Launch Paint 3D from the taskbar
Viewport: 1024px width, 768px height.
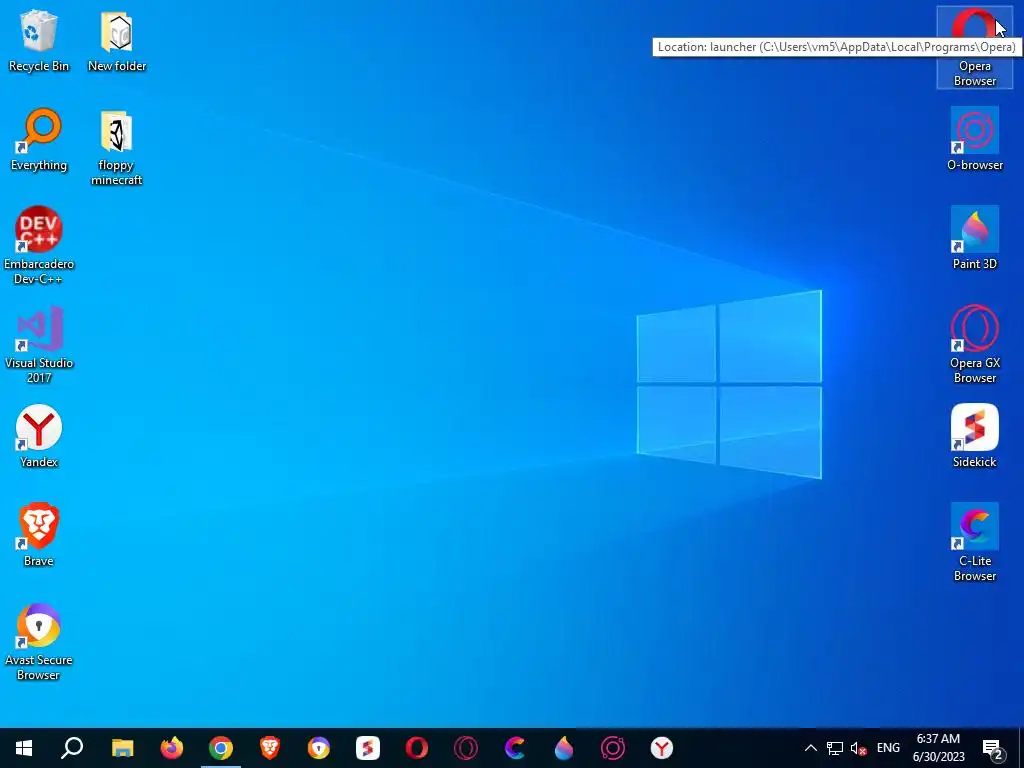tap(564, 748)
